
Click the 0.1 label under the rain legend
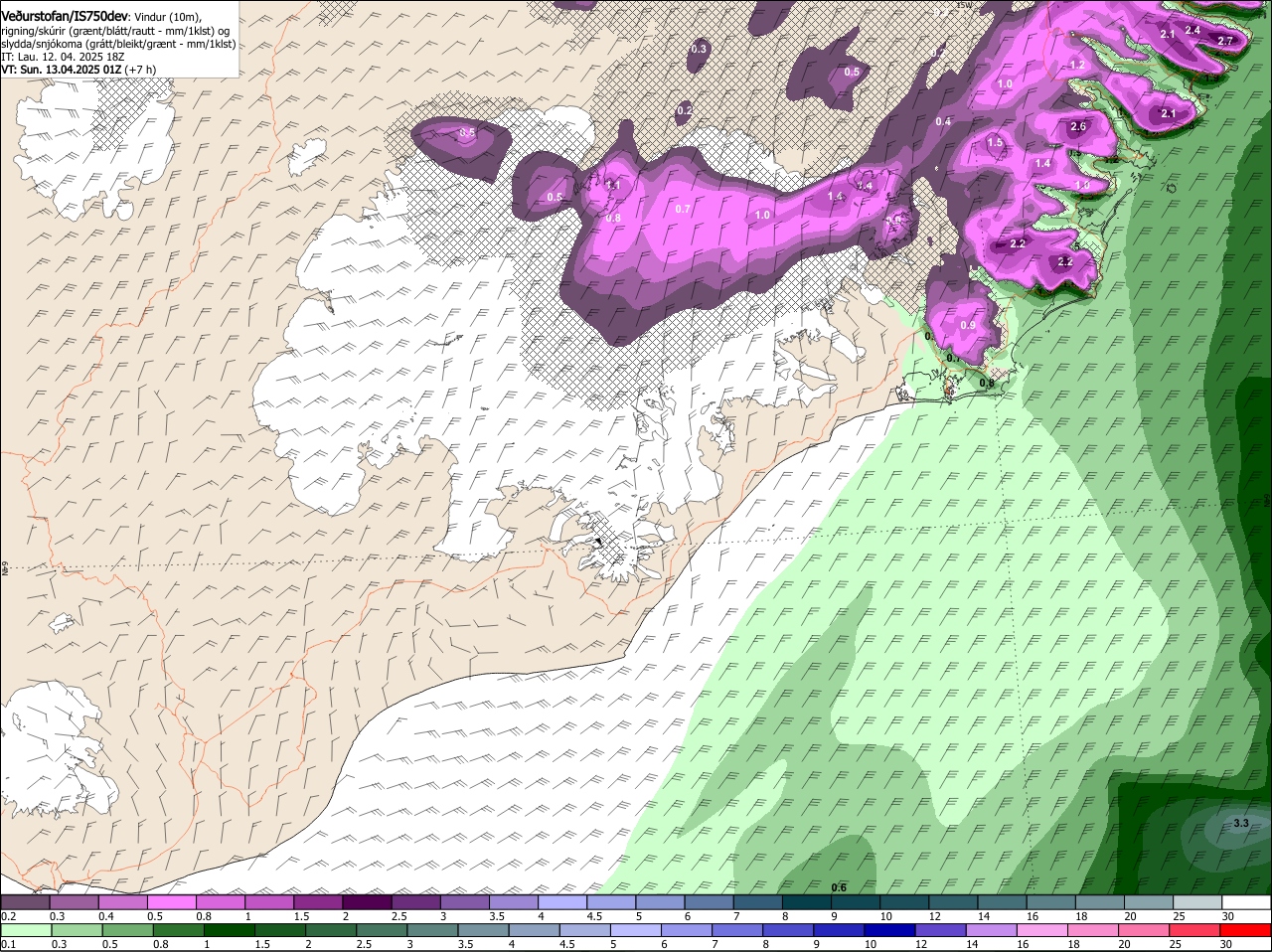pyautogui.click(x=8, y=944)
